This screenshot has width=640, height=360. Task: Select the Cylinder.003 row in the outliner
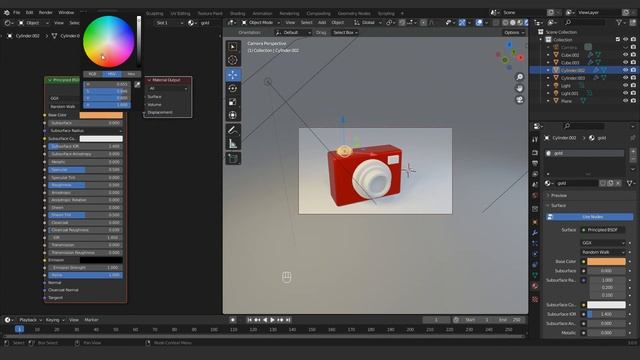click(584, 78)
